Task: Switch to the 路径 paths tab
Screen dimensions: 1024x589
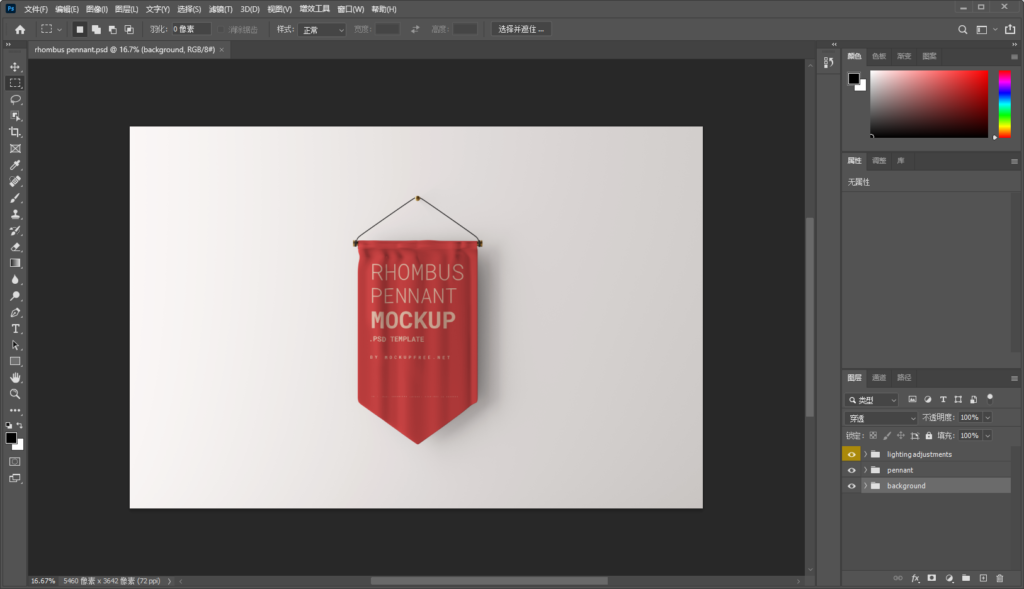Action: point(904,377)
